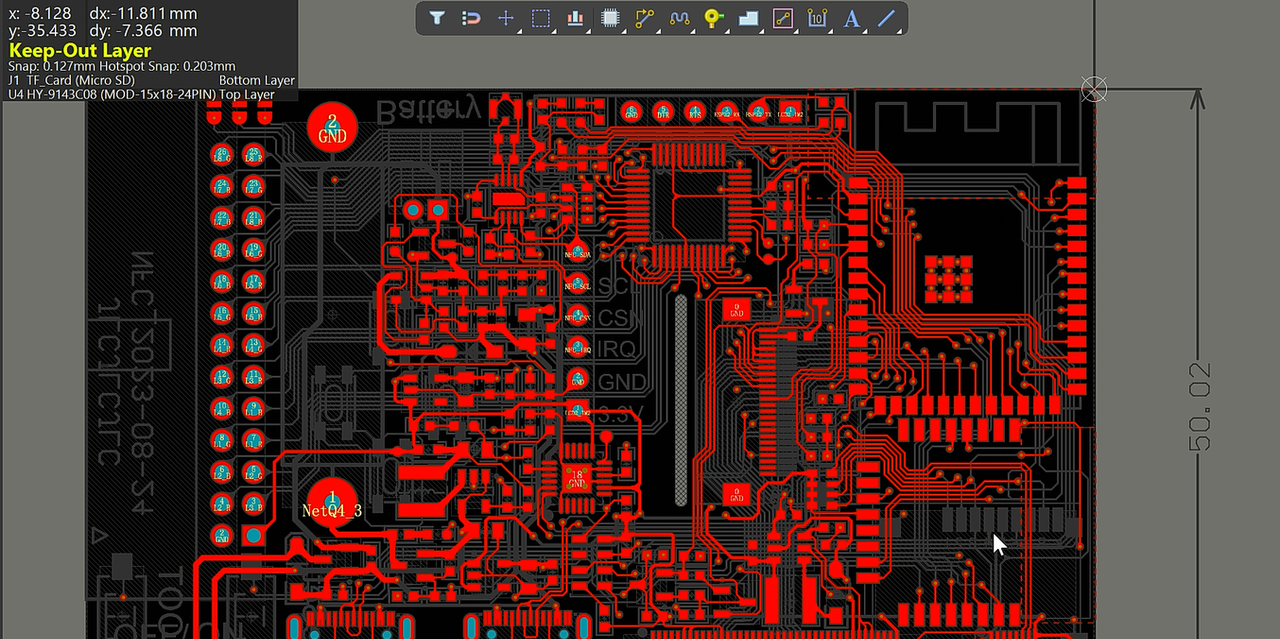Select the Move Objects cross-arrow tool
The image size is (1280, 639).
point(506,18)
